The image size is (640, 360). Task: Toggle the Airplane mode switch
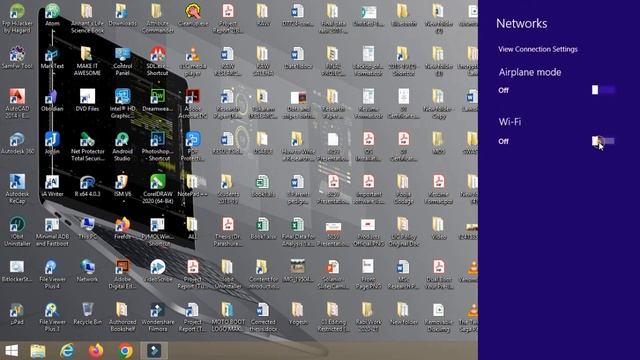click(603, 90)
